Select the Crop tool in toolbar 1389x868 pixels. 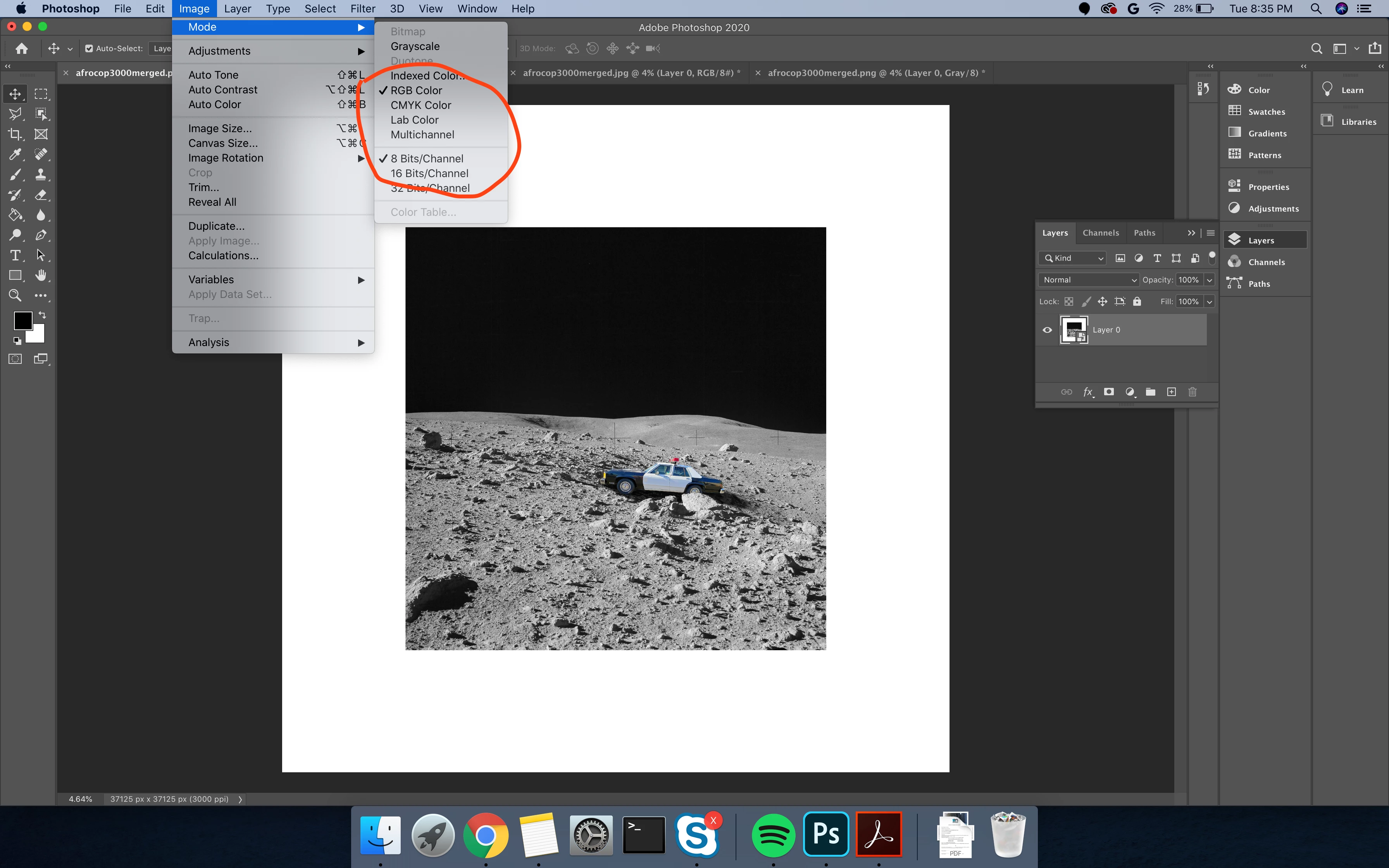pos(15,134)
